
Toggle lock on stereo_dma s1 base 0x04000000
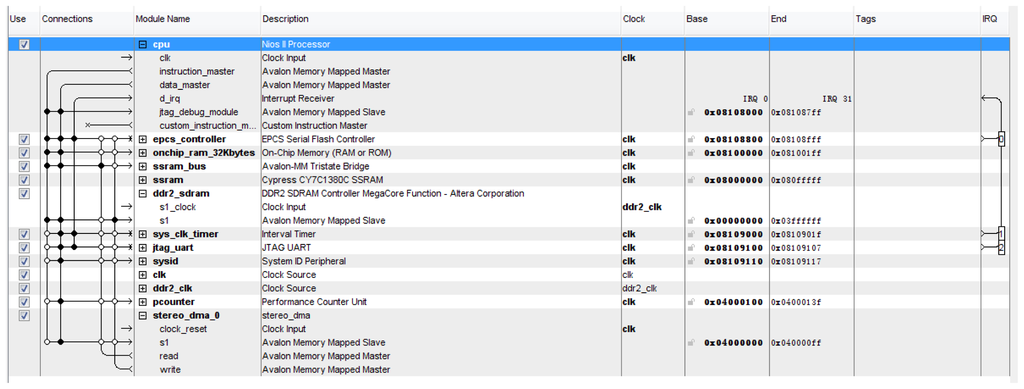pyautogui.click(x=692, y=343)
